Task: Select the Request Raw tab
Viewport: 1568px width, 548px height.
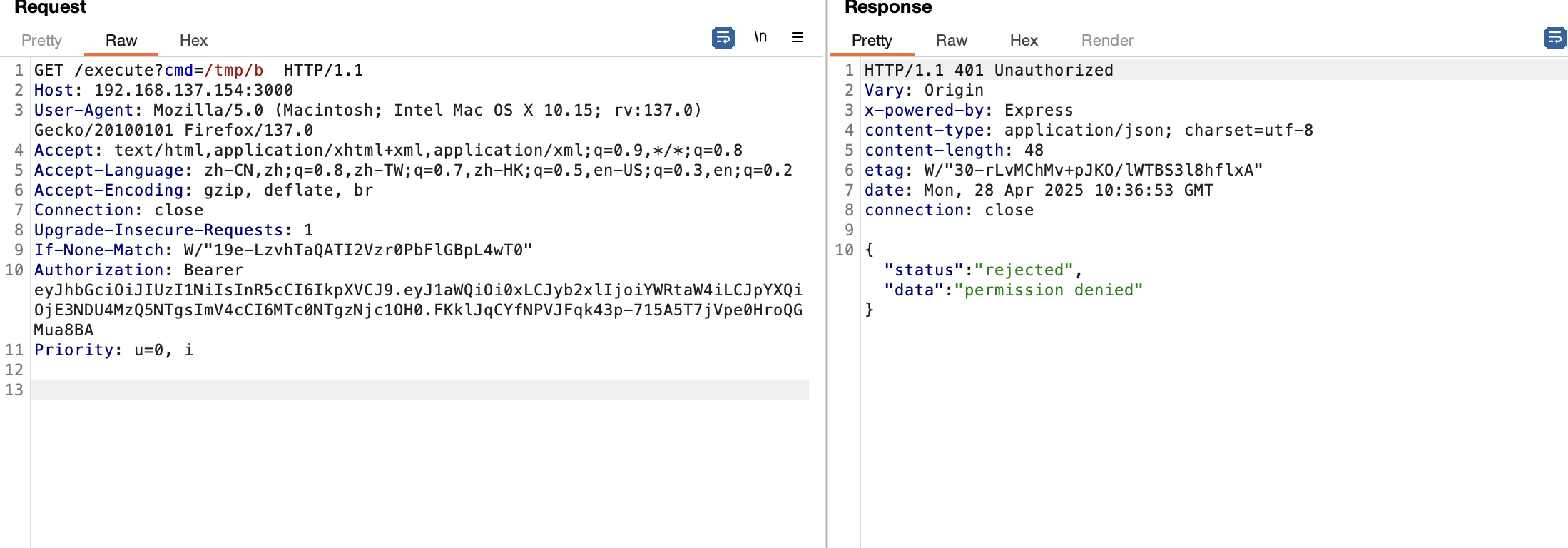Action: click(121, 40)
